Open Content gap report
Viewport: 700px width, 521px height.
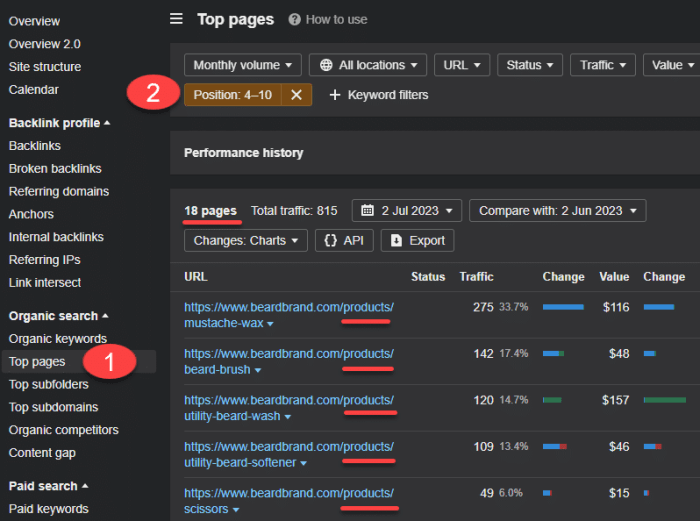(42, 452)
